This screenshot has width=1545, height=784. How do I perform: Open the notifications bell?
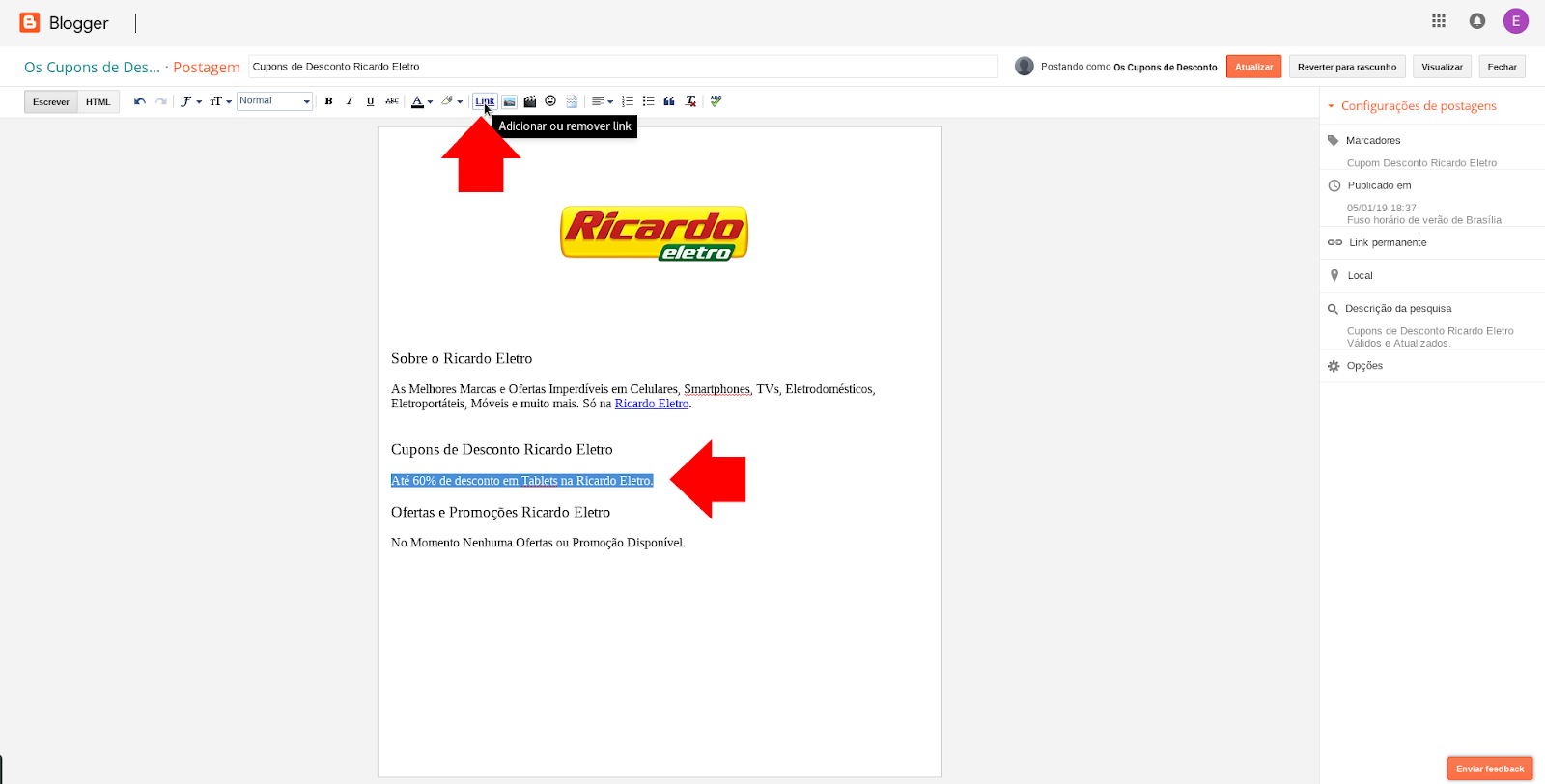(1477, 21)
